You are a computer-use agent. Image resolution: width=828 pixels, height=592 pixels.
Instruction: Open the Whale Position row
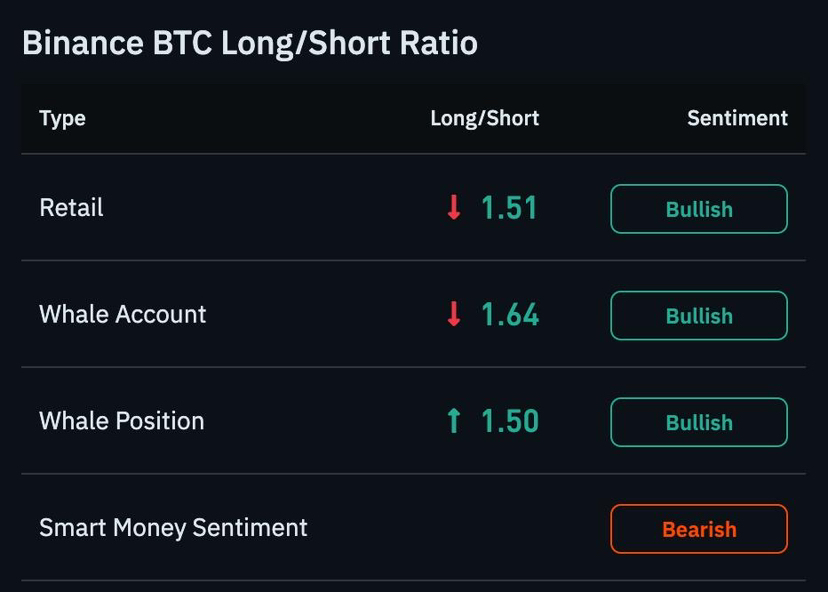tap(413, 420)
